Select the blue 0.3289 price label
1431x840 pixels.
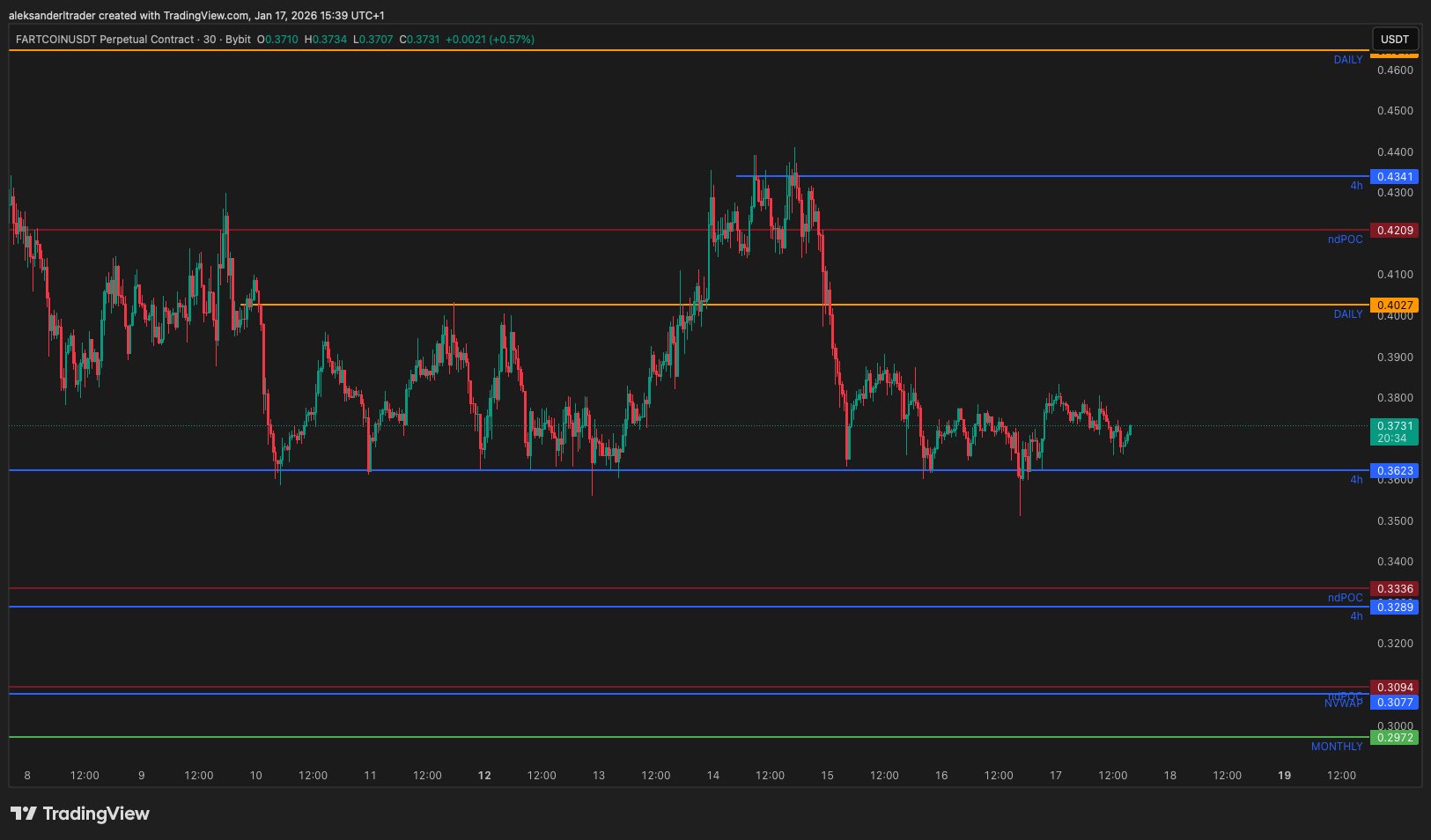1394,608
